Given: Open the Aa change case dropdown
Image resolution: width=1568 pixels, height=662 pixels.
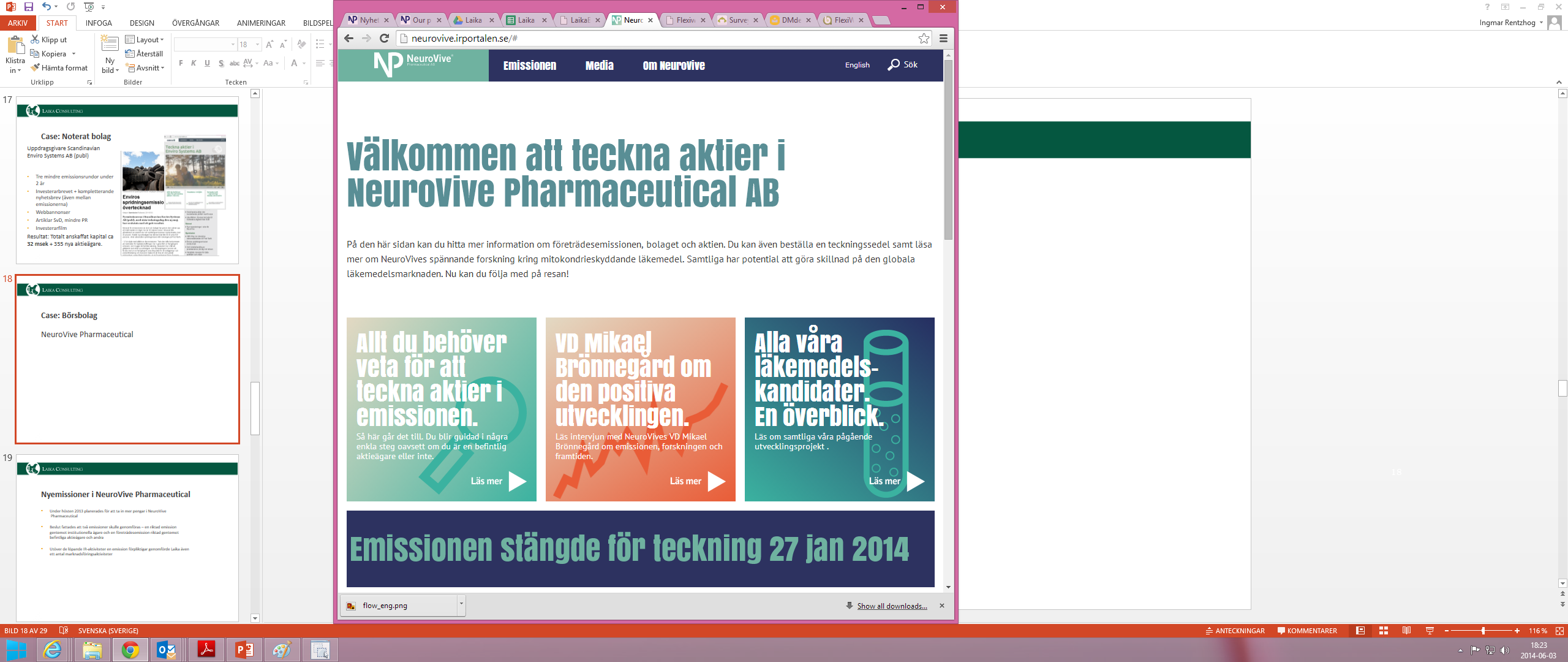Looking at the screenshot, I should (x=271, y=63).
